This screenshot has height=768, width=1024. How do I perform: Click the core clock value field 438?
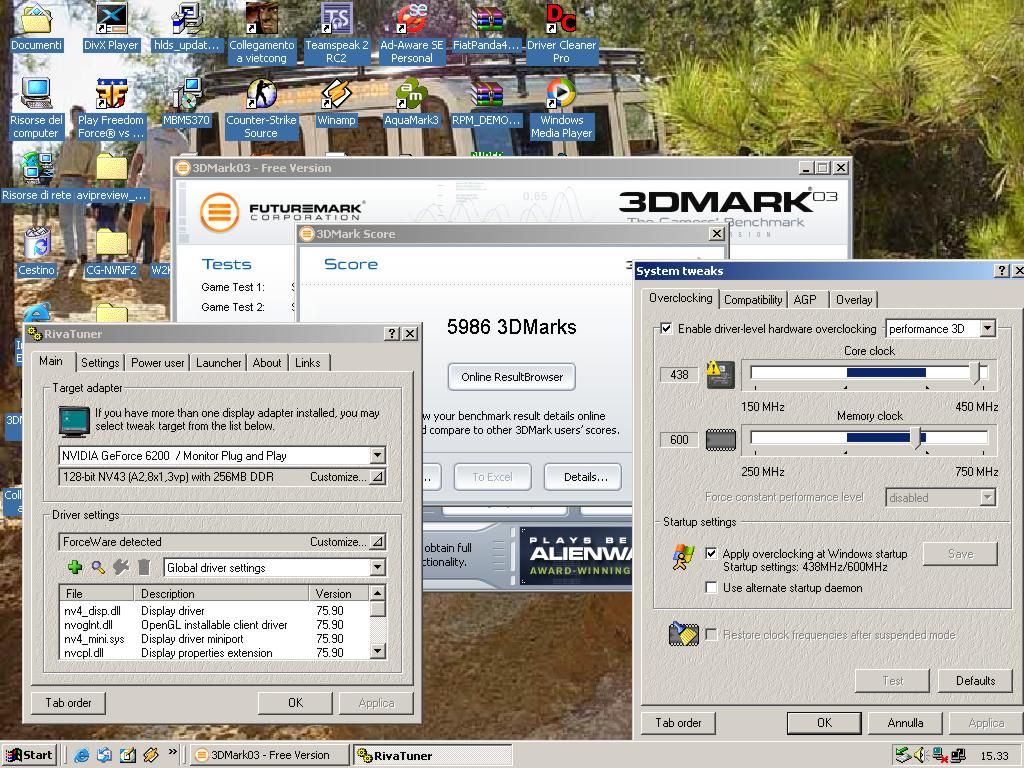pos(679,374)
